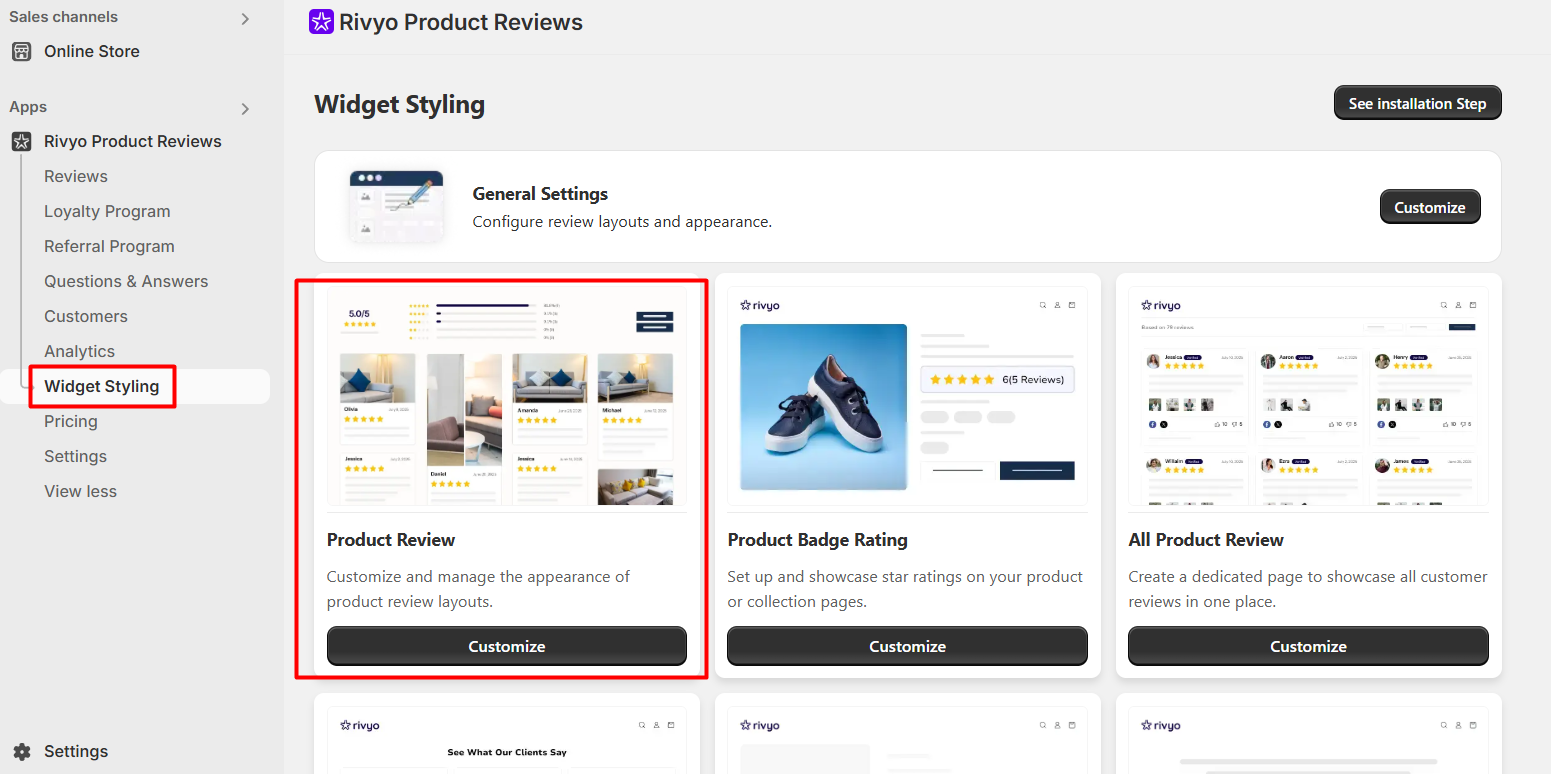
Task: Click 'Configure review layouts and appearance.' text
Action: [622, 221]
